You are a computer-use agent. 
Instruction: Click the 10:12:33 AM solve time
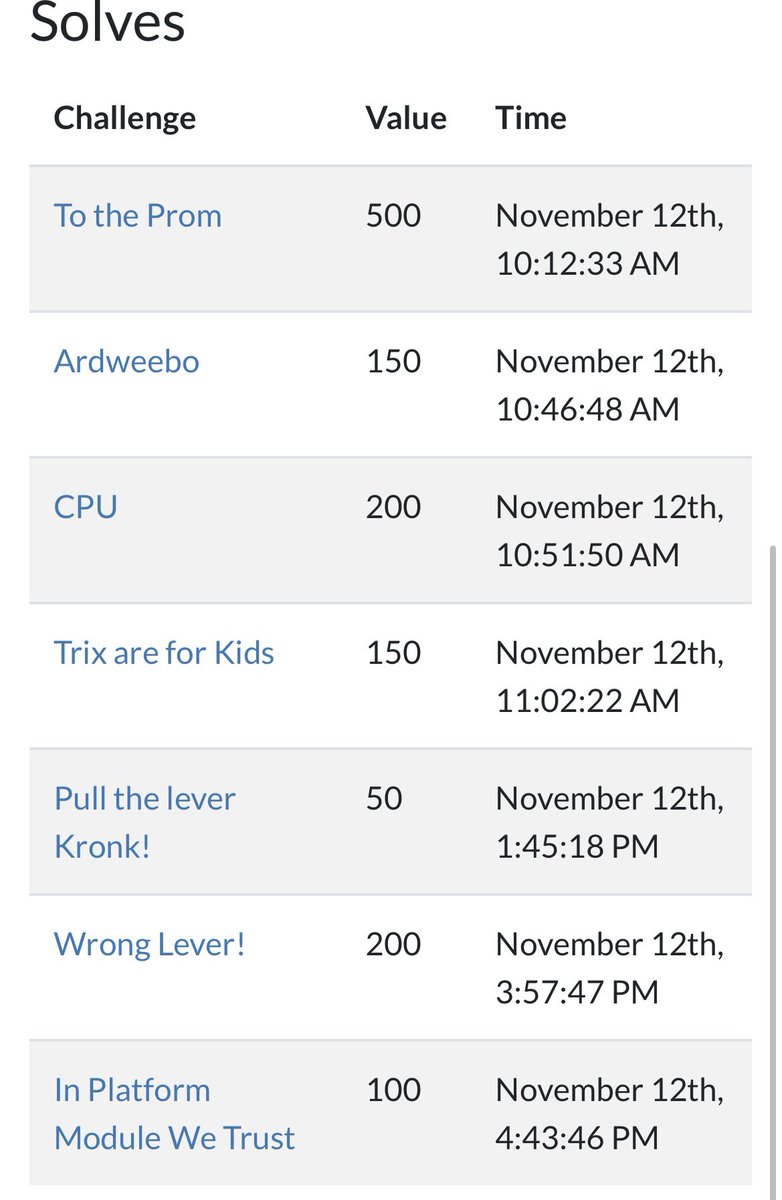tap(587, 264)
